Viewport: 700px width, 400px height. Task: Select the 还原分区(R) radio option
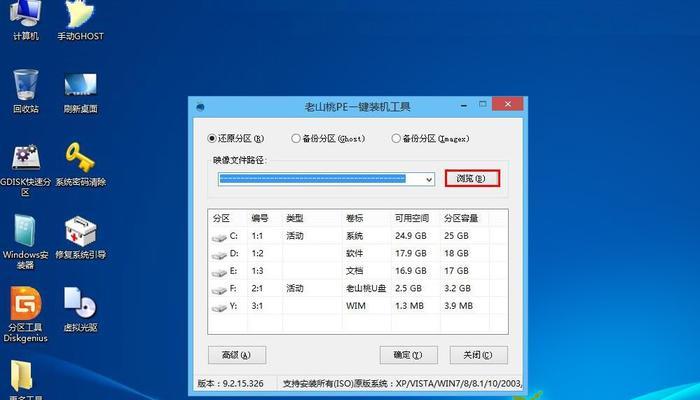tap(236, 139)
